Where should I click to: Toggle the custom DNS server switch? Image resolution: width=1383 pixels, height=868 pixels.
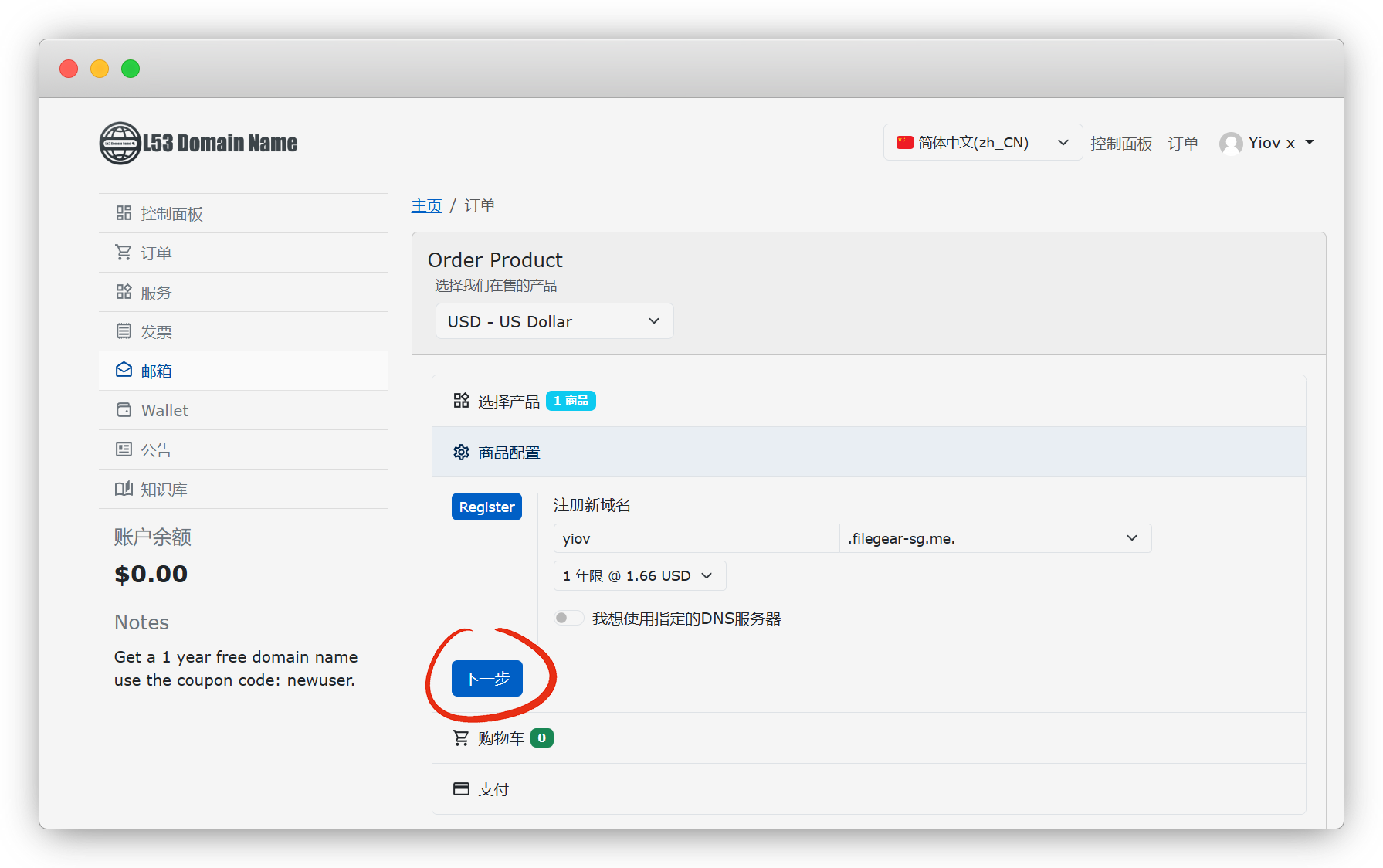pos(568,618)
